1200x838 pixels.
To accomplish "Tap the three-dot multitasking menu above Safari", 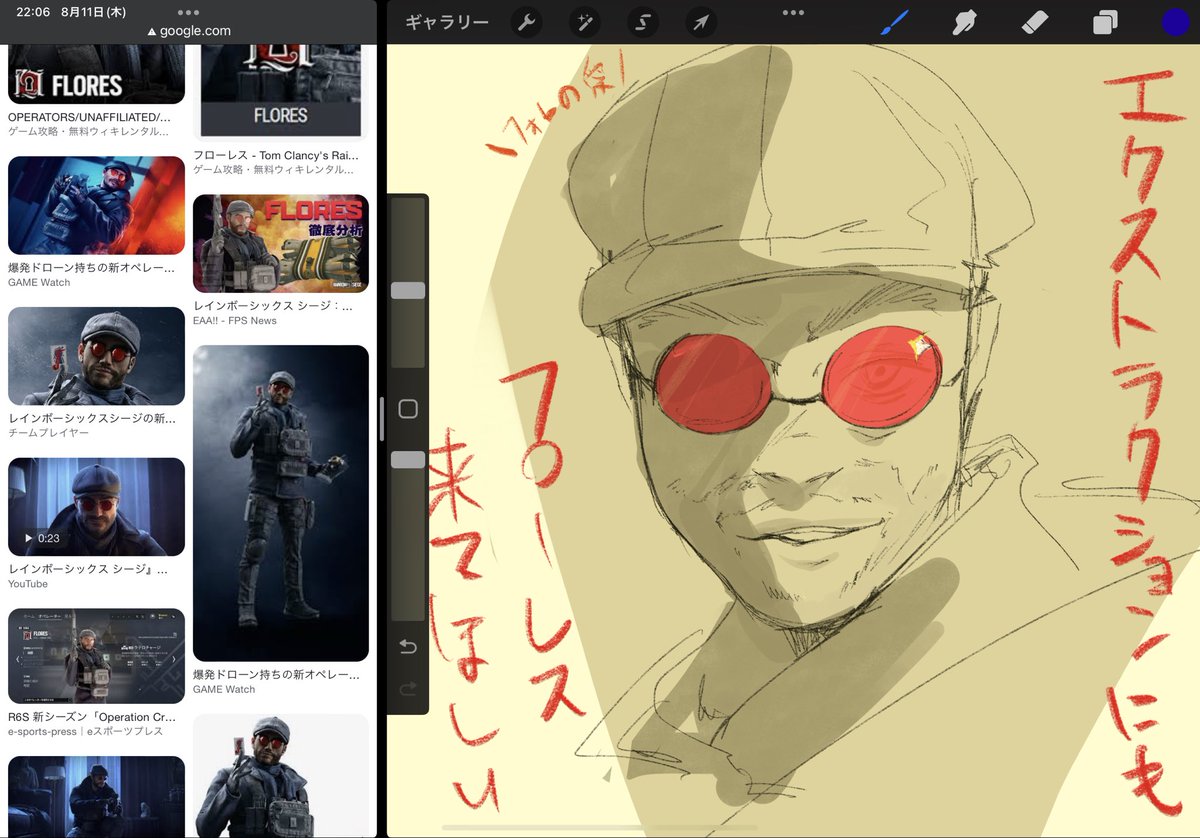I will pyautogui.click(x=187, y=13).
